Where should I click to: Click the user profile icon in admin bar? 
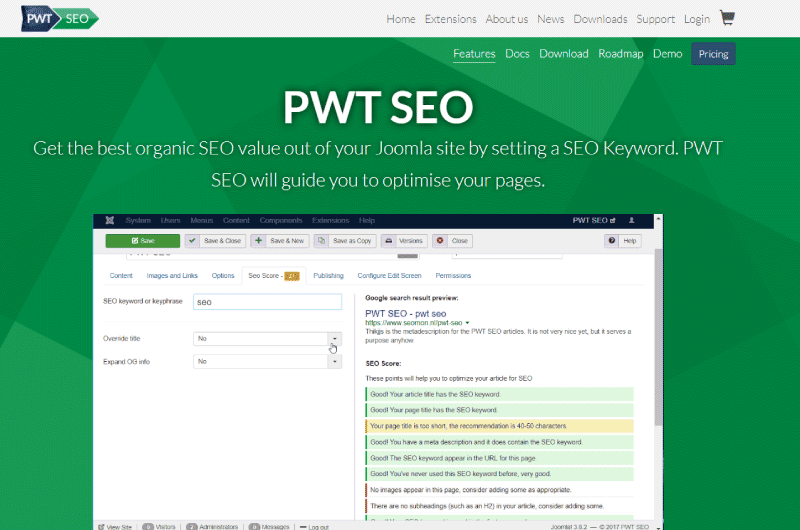(x=632, y=220)
